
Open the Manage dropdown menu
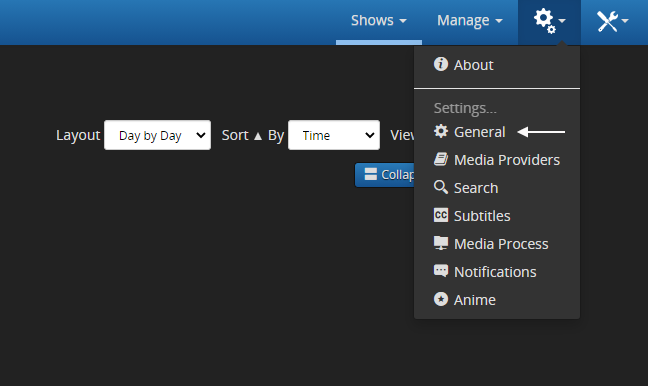click(470, 21)
